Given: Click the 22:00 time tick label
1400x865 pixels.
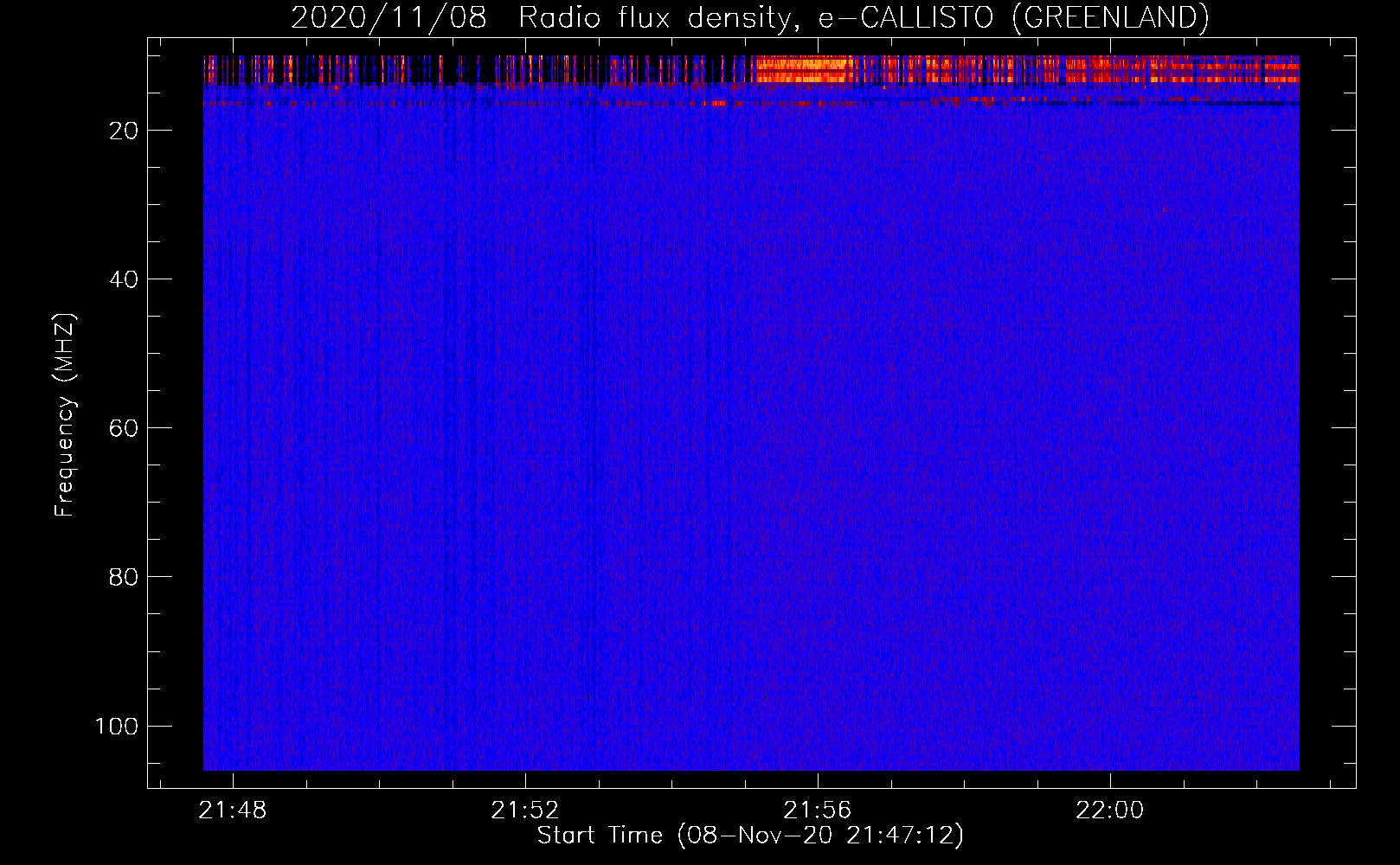Looking at the screenshot, I should [1110, 810].
